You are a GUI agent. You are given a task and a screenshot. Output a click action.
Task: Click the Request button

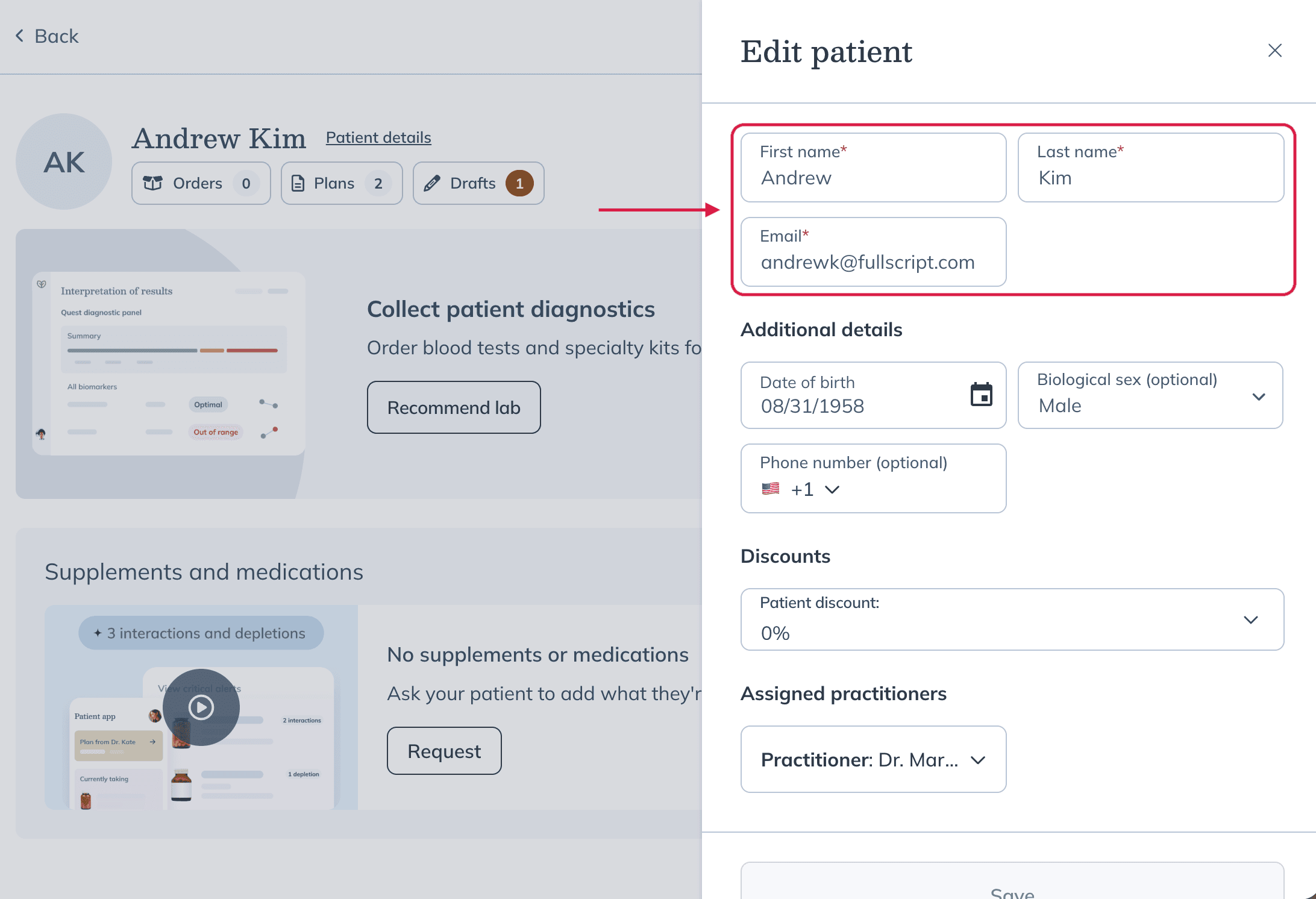pyautogui.click(x=444, y=751)
